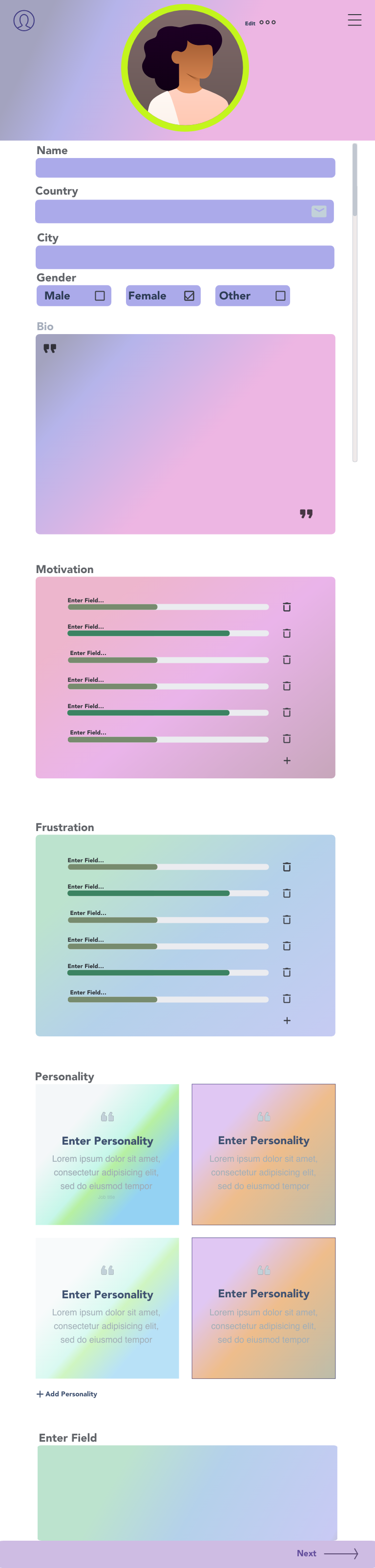
Task: Delete the first Frustration entry
Action: tap(287, 867)
